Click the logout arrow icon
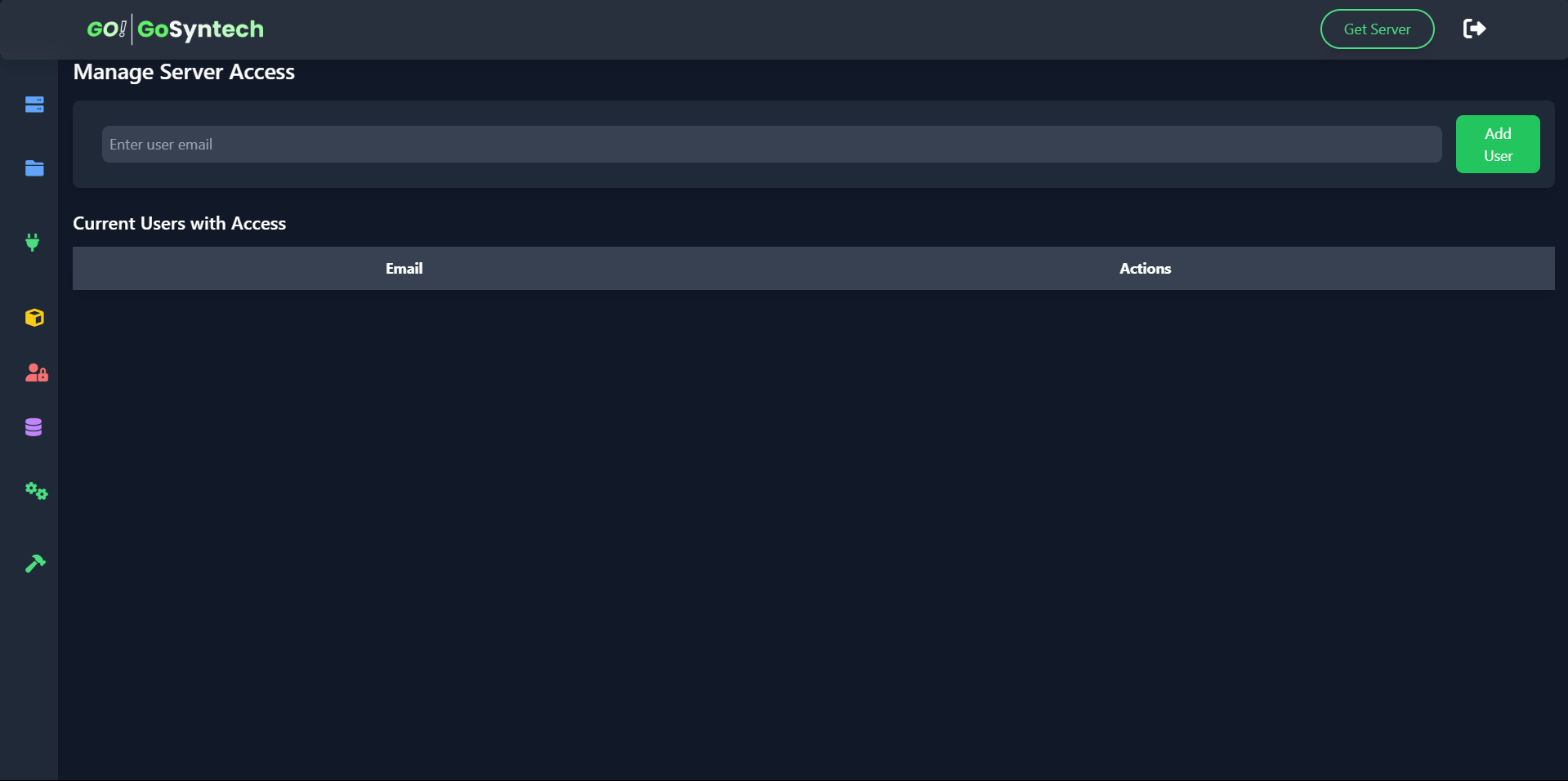 tap(1474, 29)
